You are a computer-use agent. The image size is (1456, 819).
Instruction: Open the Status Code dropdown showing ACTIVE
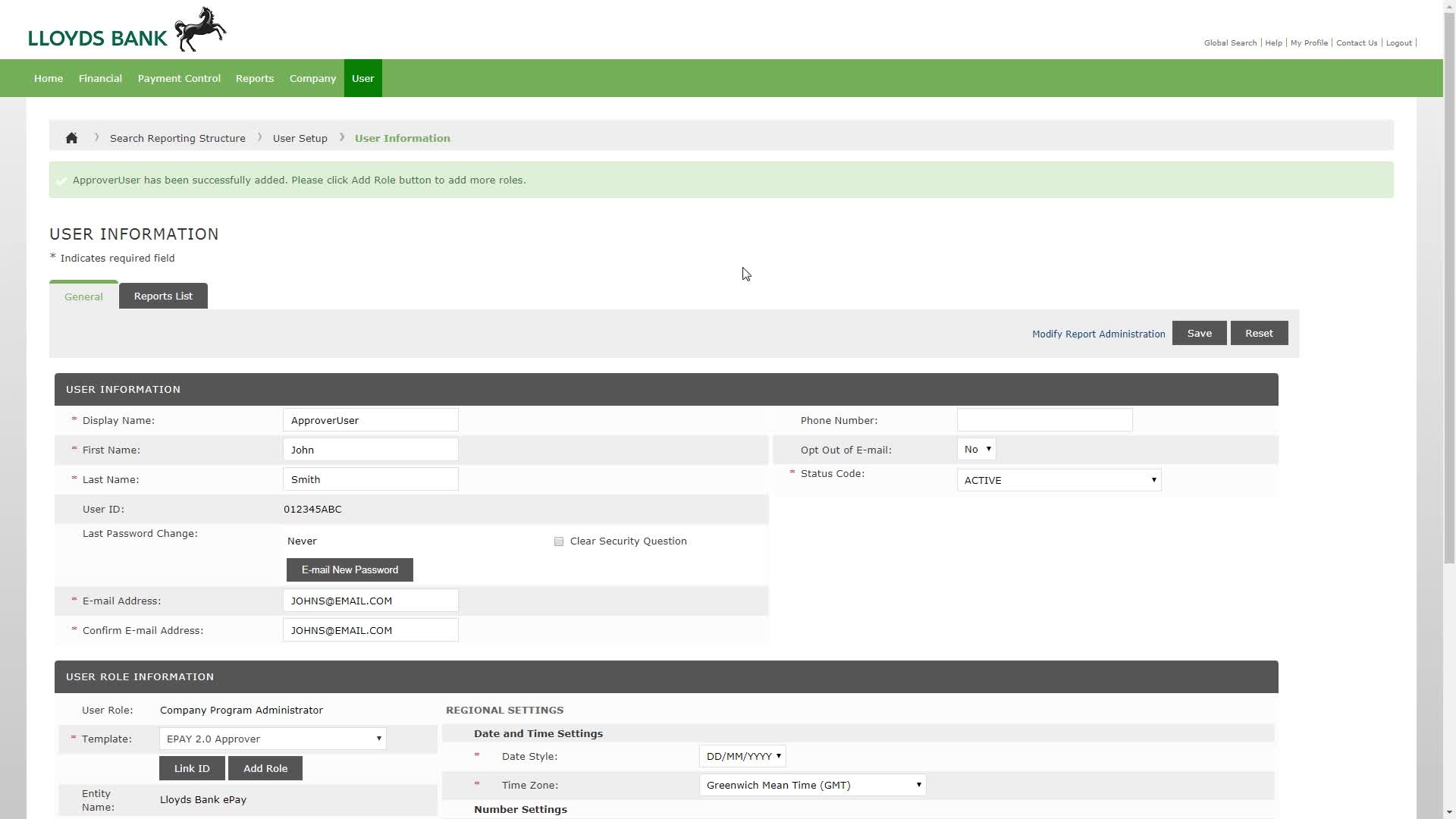pyautogui.click(x=1058, y=479)
